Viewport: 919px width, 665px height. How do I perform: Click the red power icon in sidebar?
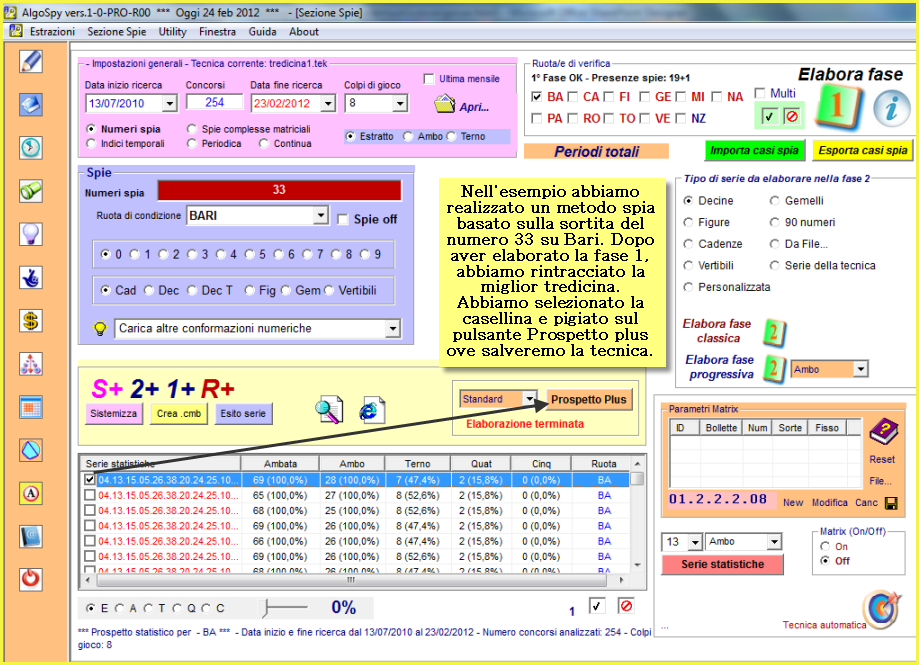30,579
